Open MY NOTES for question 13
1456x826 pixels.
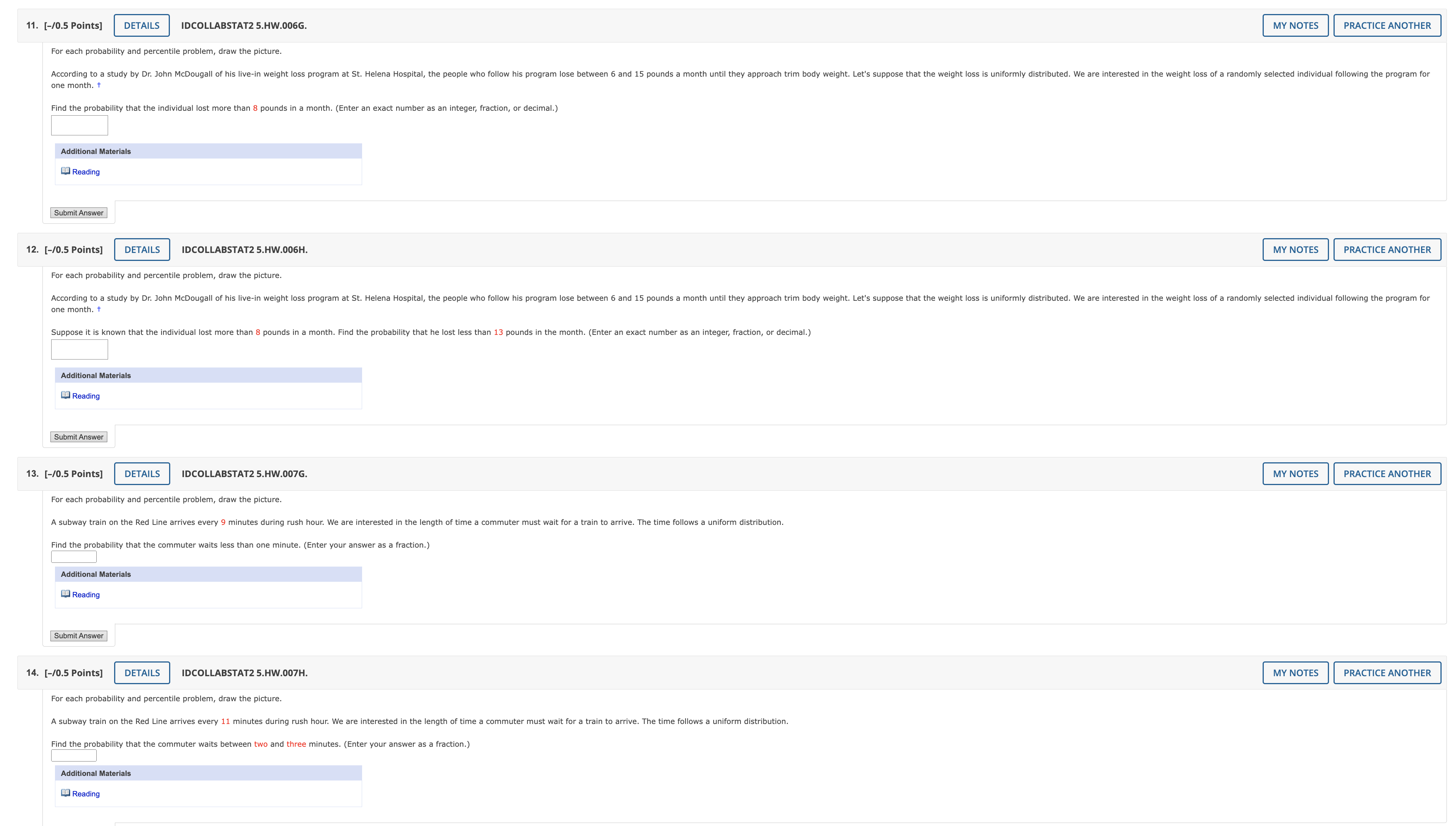(x=1295, y=474)
